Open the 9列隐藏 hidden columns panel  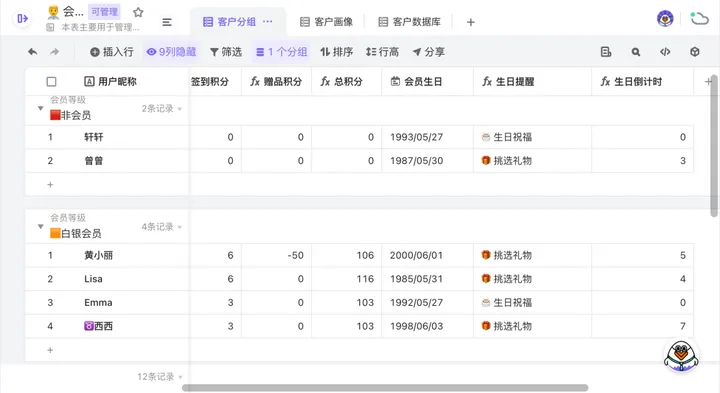pyautogui.click(x=171, y=52)
